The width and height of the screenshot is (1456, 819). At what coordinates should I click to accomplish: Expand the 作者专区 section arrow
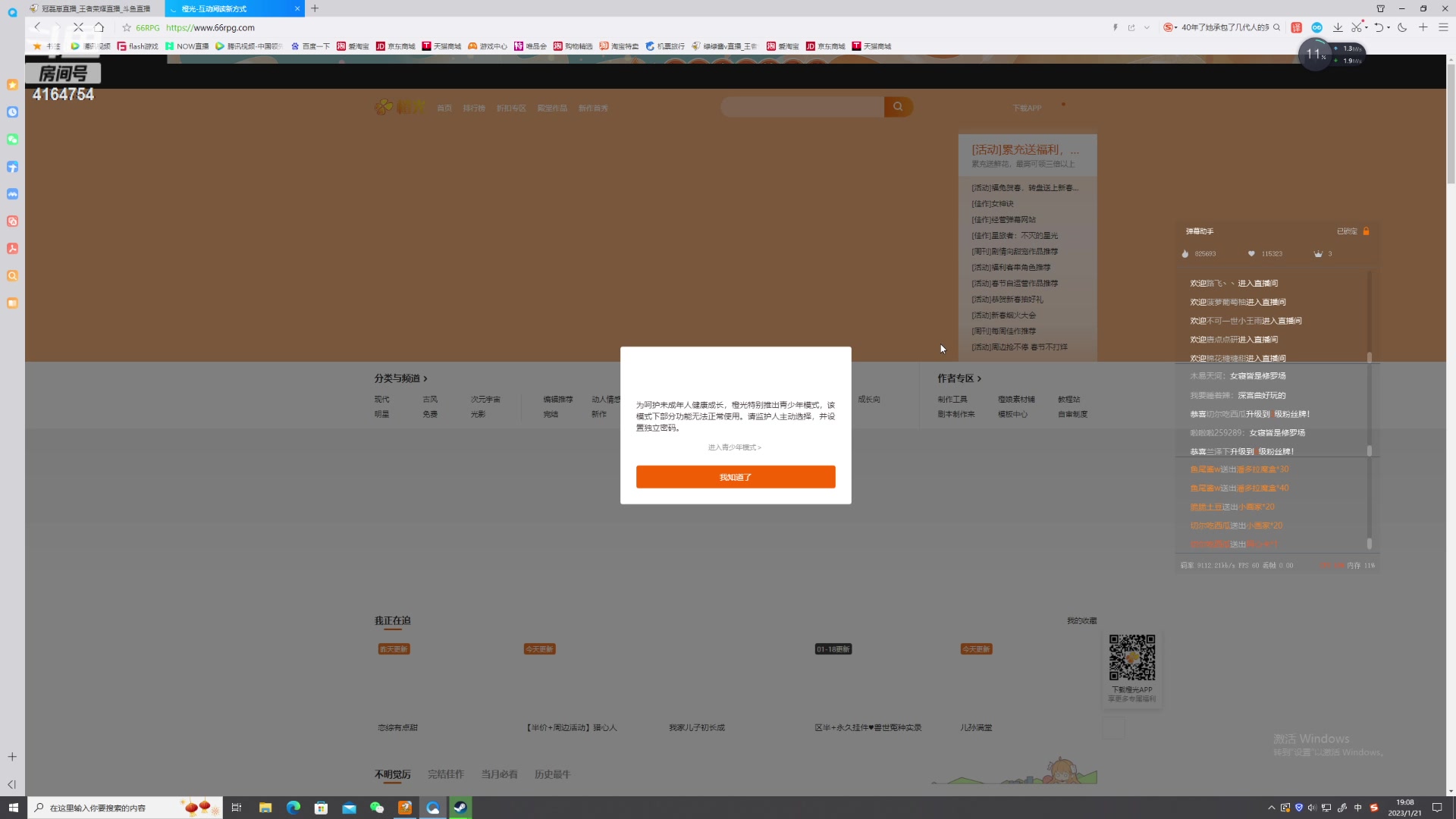[979, 378]
